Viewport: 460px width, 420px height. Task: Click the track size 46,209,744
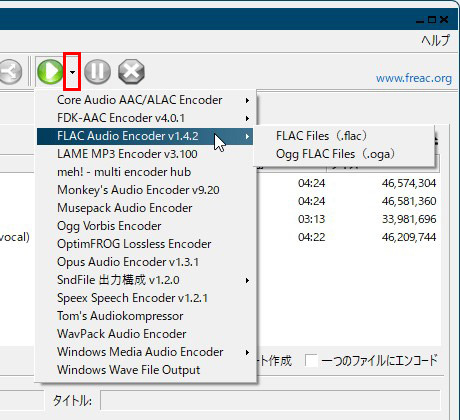409,237
